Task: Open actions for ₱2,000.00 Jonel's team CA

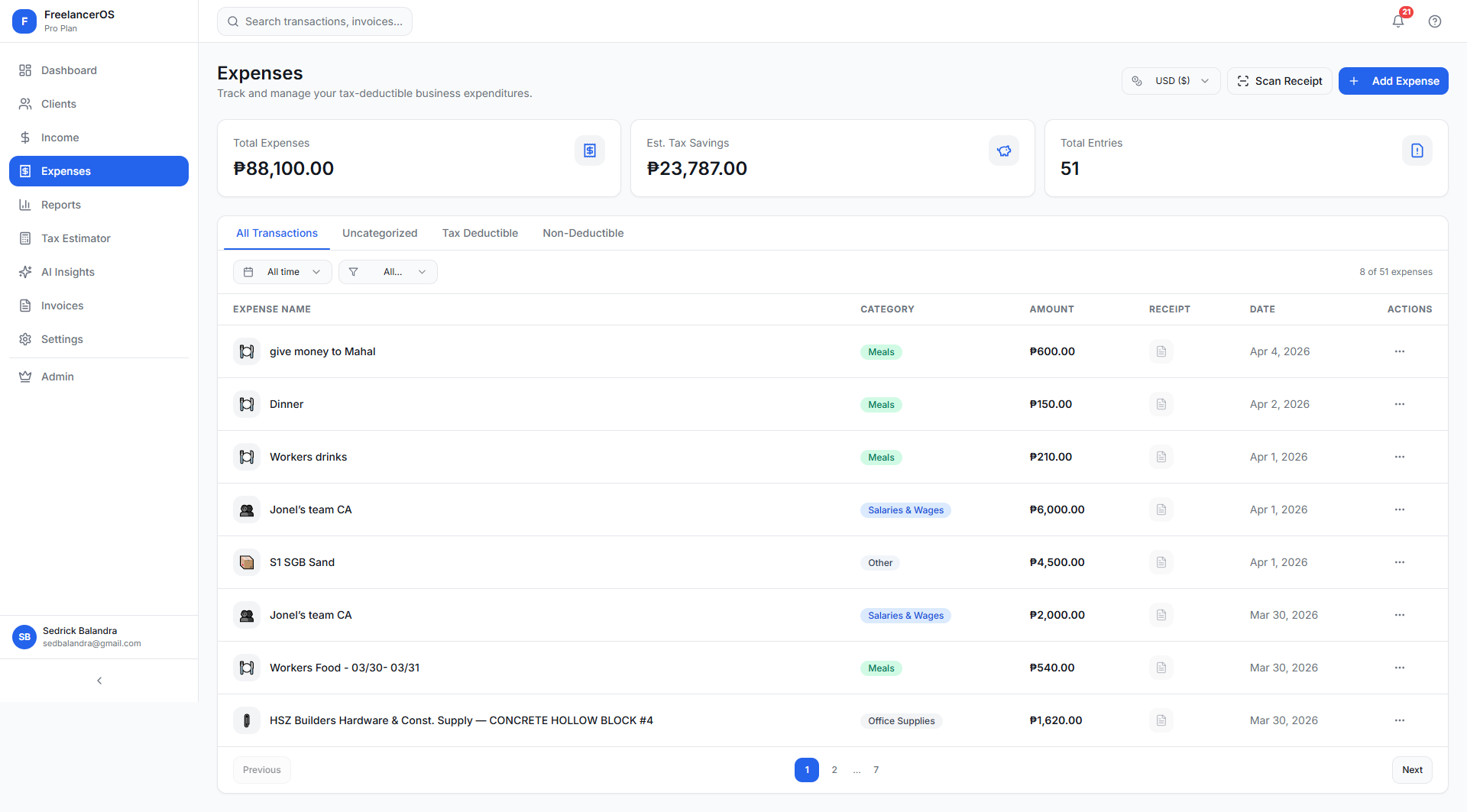Action: coord(1400,615)
